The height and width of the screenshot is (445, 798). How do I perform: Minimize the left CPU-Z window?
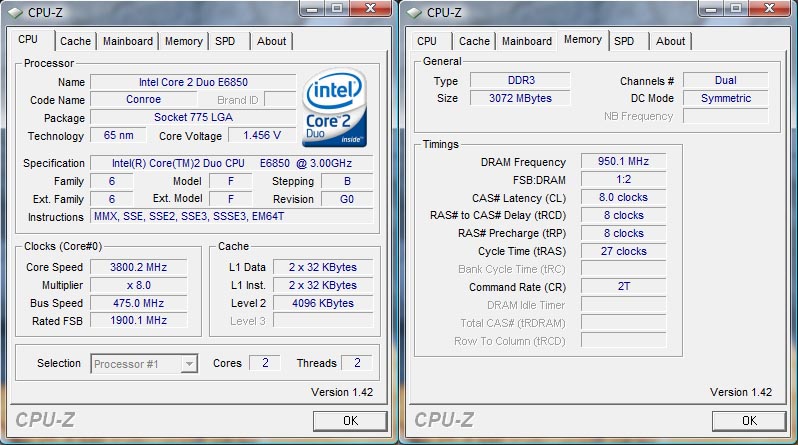(312, 9)
